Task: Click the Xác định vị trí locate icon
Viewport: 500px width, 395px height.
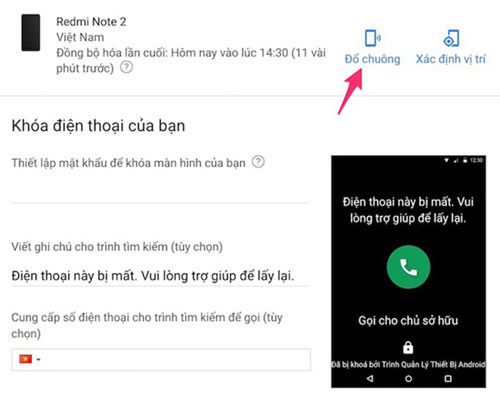Action: 451,38
